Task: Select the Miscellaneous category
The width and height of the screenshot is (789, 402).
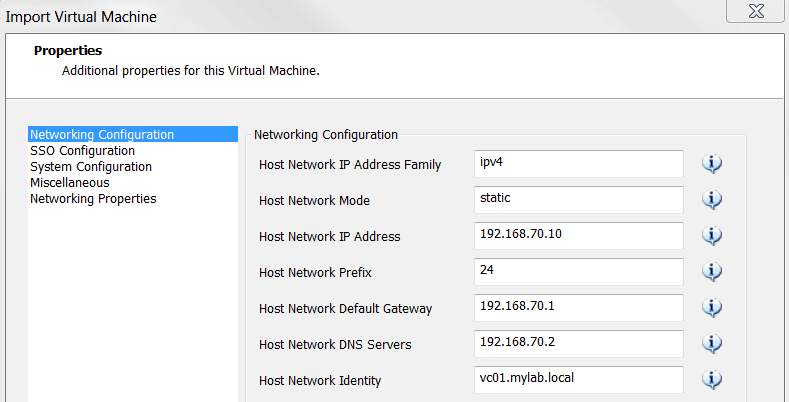Action: click(x=70, y=182)
